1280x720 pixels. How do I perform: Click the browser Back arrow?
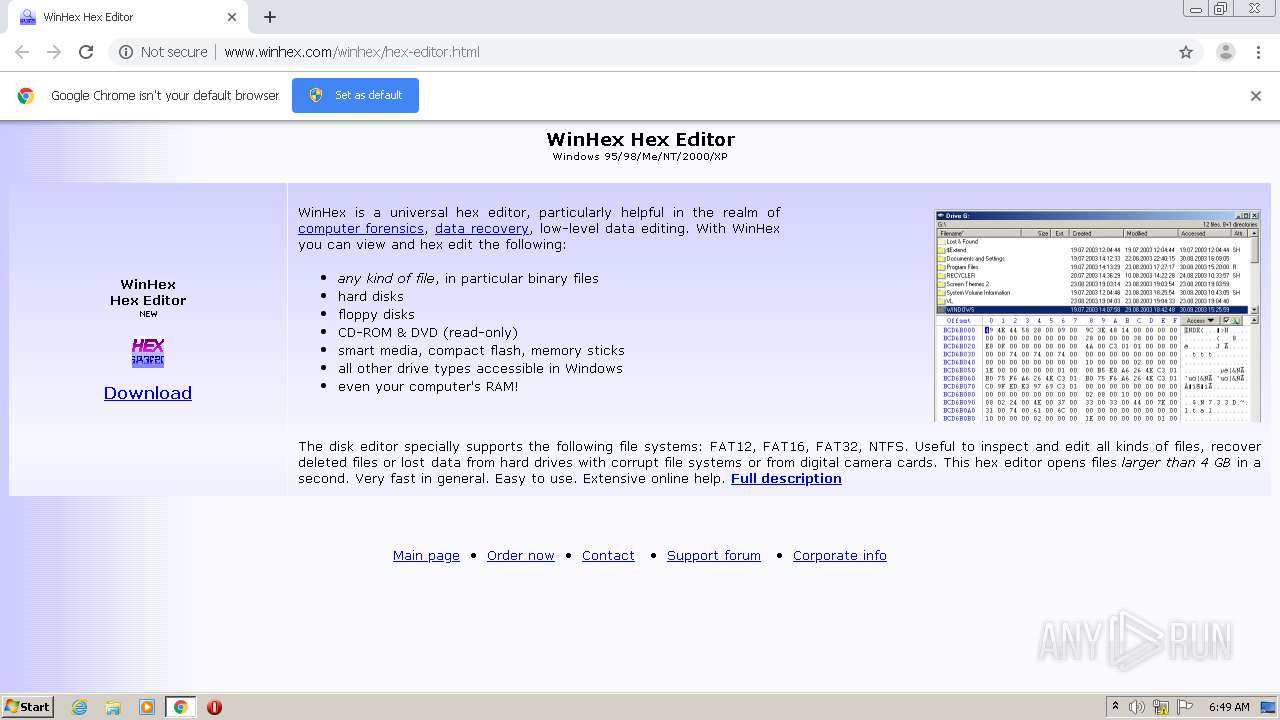(22, 52)
